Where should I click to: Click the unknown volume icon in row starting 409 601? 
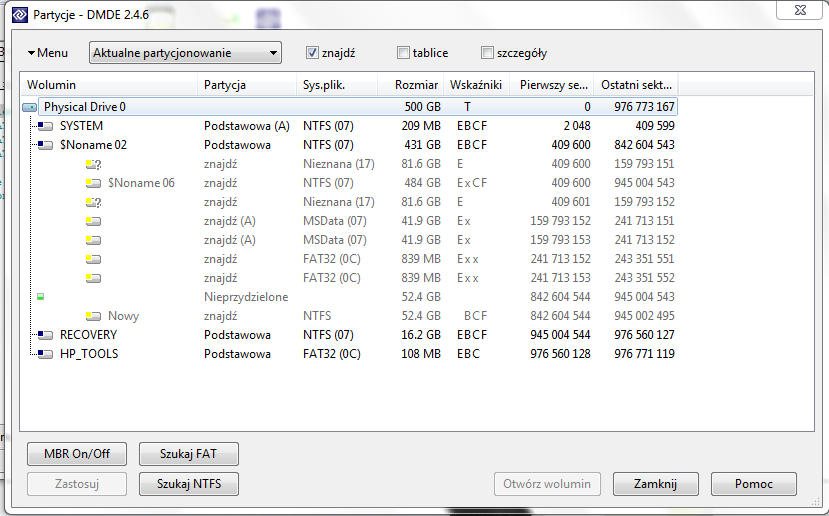(x=93, y=202)
